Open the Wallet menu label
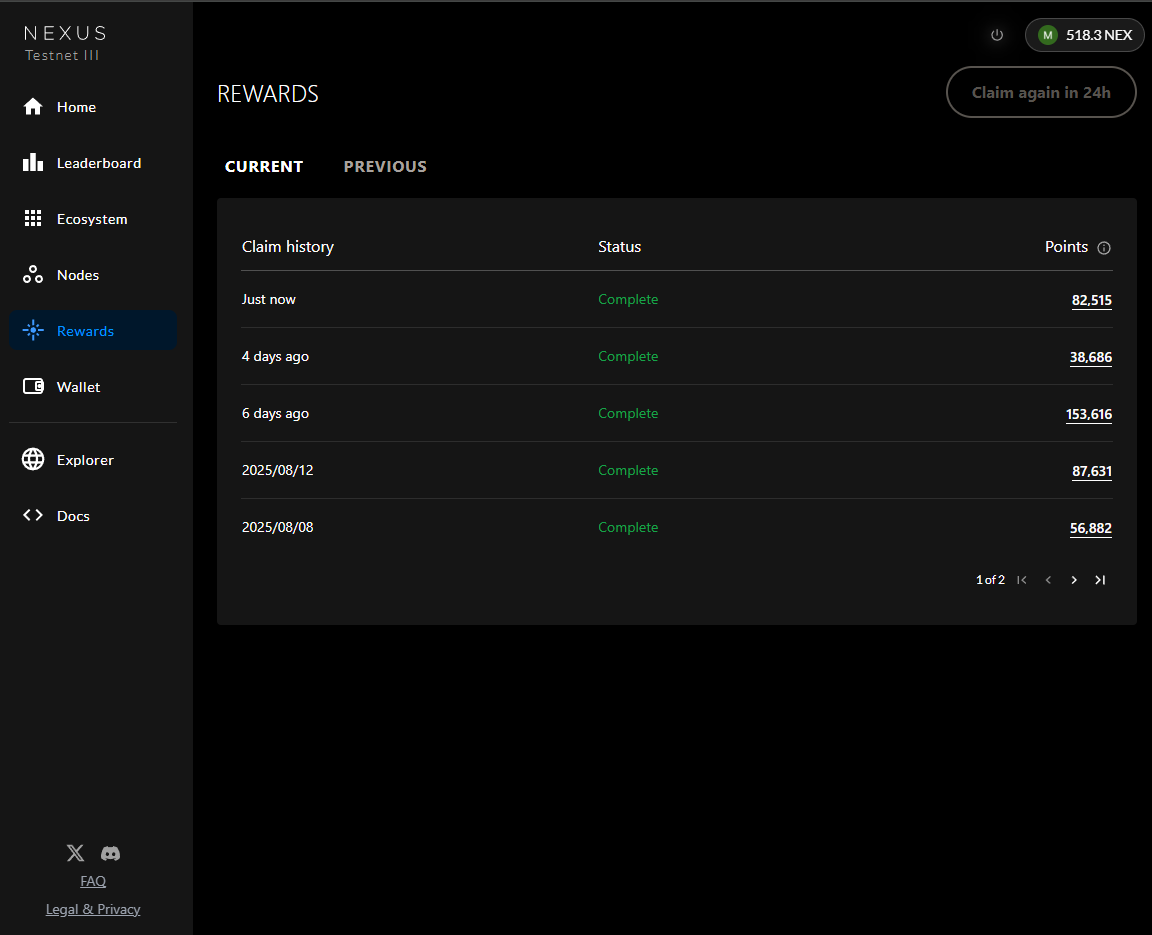The height and width of the screenshot is (935, 1152). (x=79, y=387)
